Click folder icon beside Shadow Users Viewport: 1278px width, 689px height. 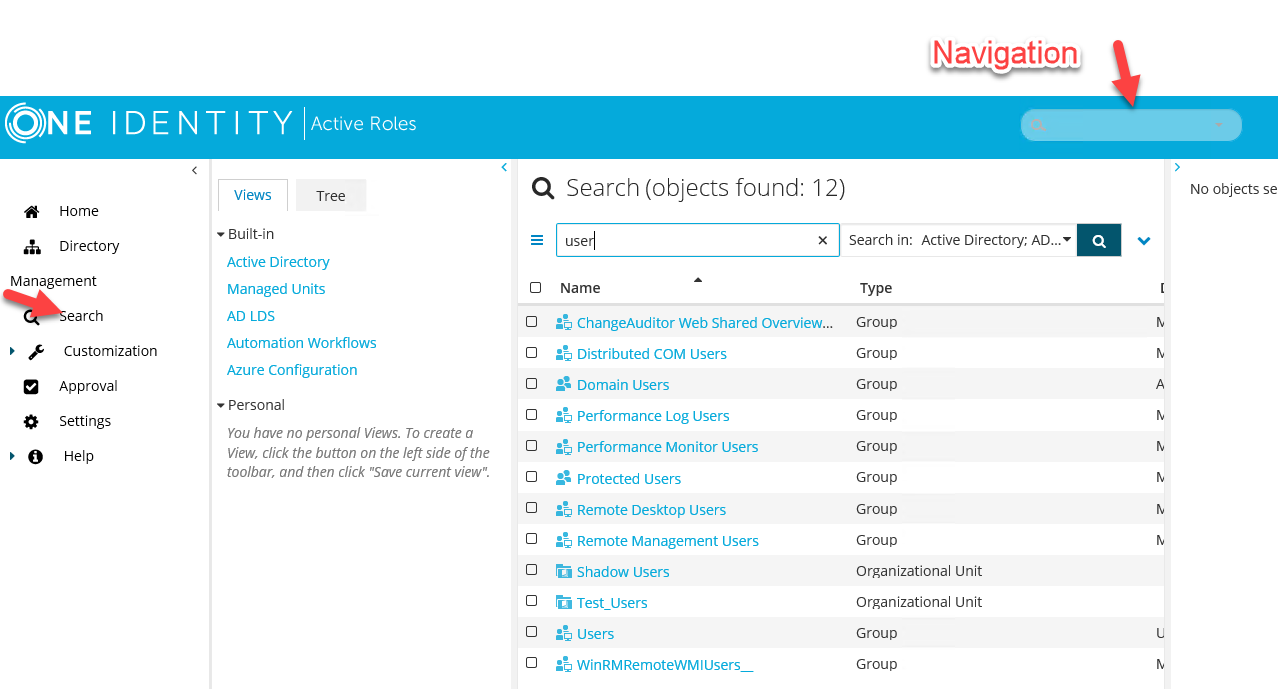click(564, 572)
